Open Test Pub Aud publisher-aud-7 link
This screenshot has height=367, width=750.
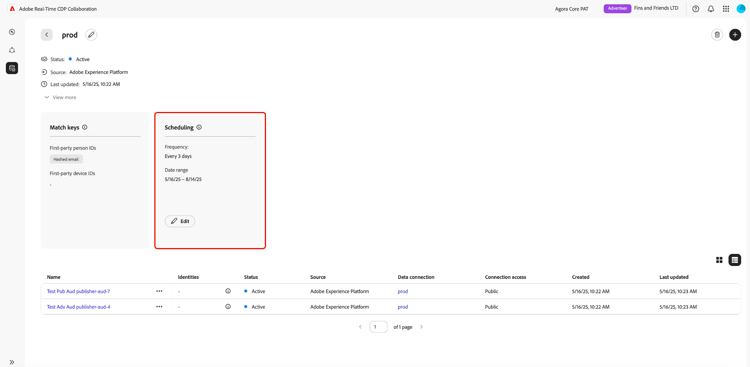pos(78,291)
